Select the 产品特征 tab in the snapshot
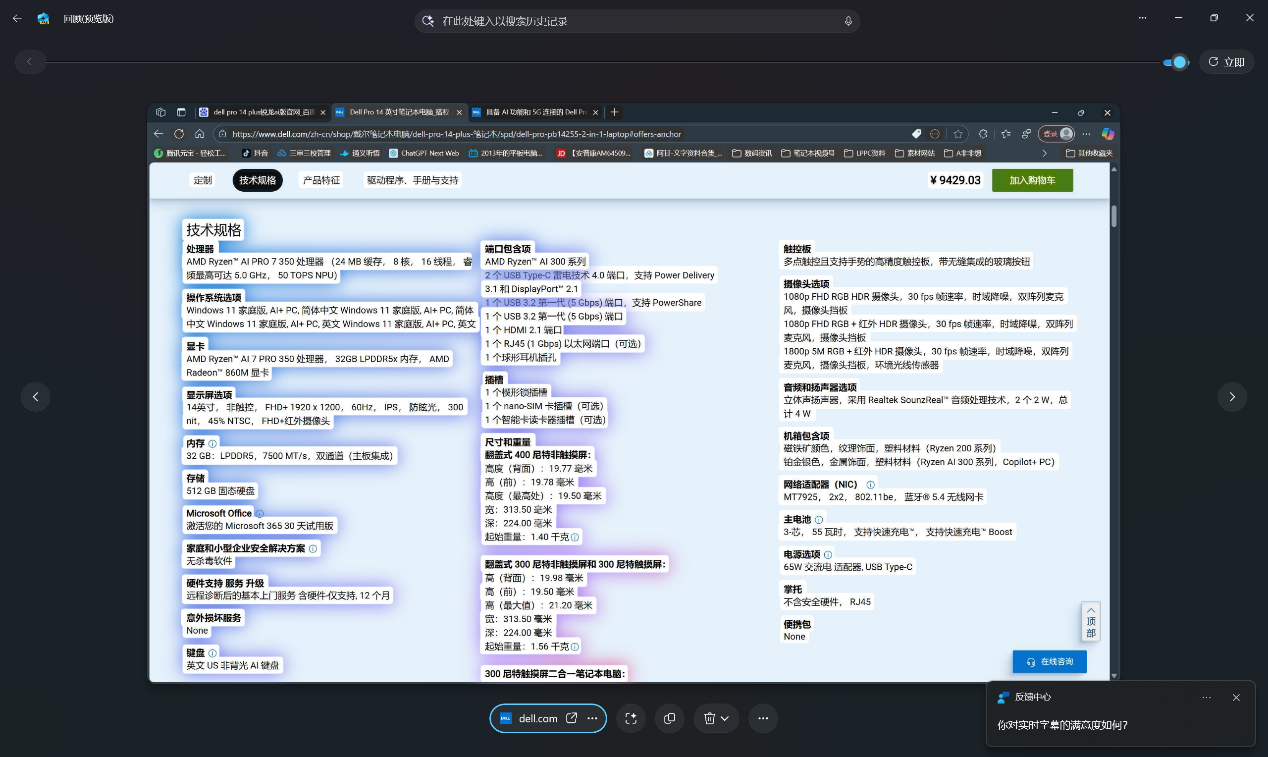The height and width of the screenshot is (757, 1268). pyautogui.click(x=321, y=180)
